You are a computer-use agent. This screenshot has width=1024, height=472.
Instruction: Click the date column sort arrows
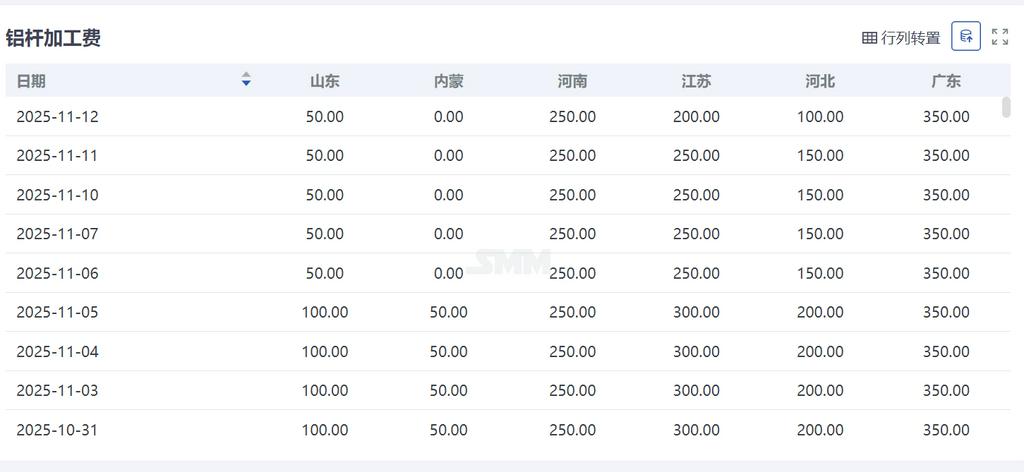[246, 80]
